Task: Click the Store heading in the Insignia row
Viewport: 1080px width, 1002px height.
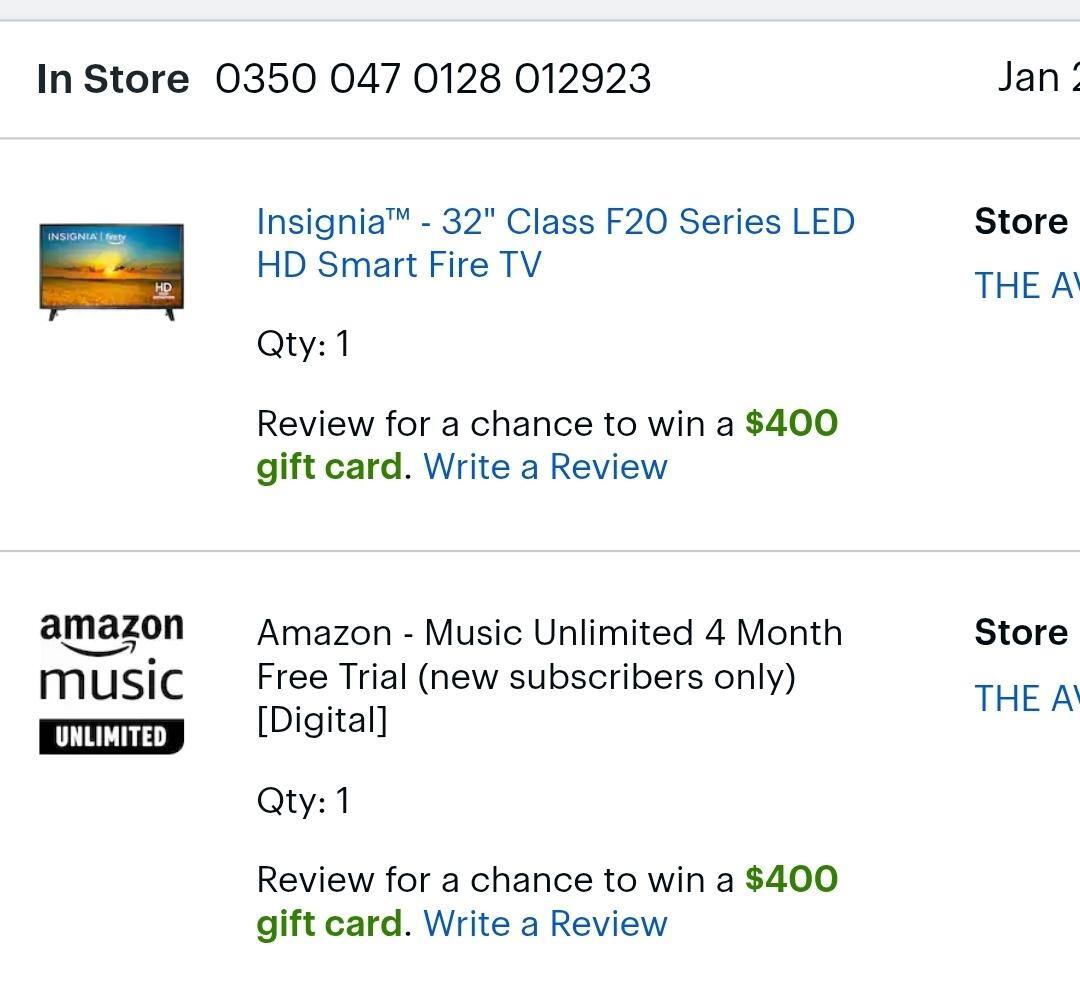Action: point(1021,222)
